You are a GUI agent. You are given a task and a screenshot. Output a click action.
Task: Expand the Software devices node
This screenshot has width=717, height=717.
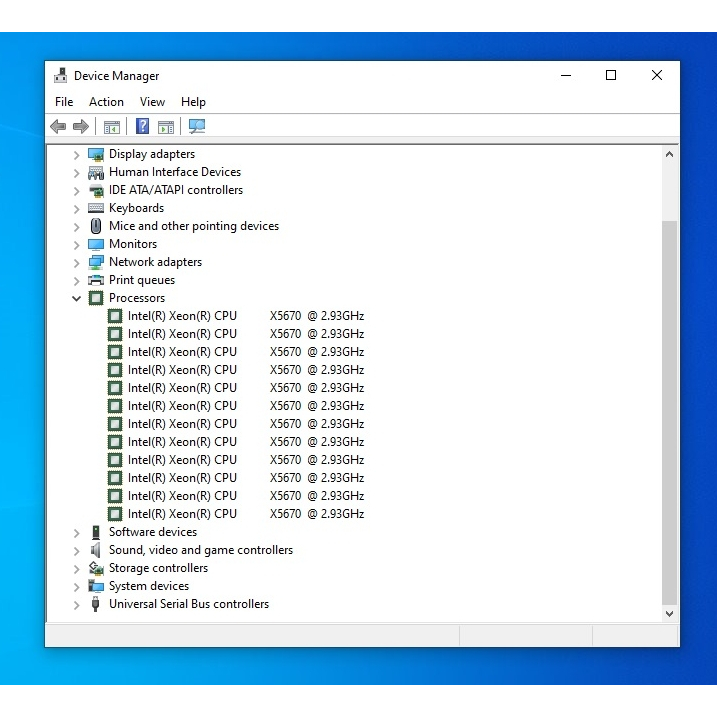tap(76, 533)
